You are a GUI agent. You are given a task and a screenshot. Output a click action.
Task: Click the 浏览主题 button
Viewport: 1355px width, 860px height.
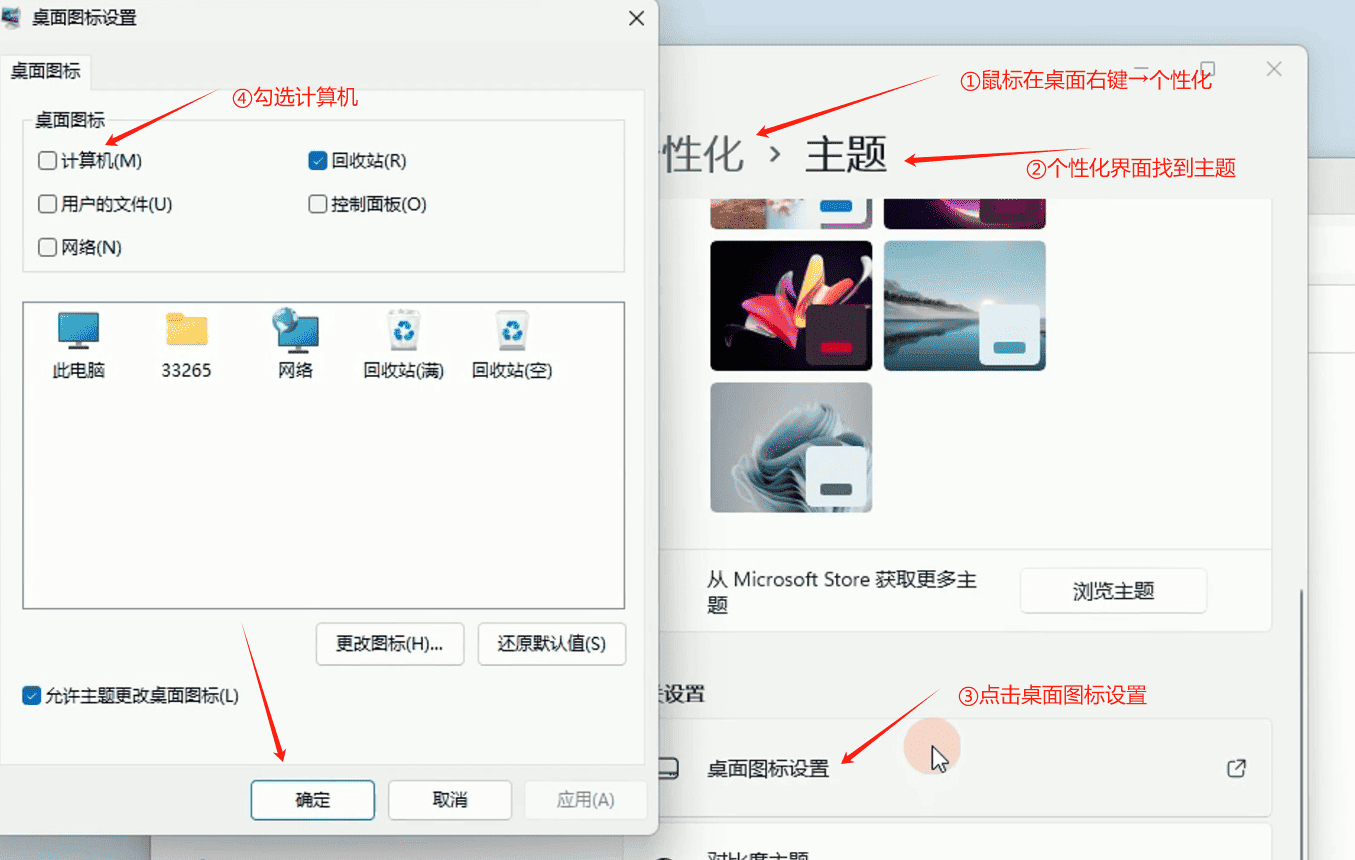(1113, 590)
